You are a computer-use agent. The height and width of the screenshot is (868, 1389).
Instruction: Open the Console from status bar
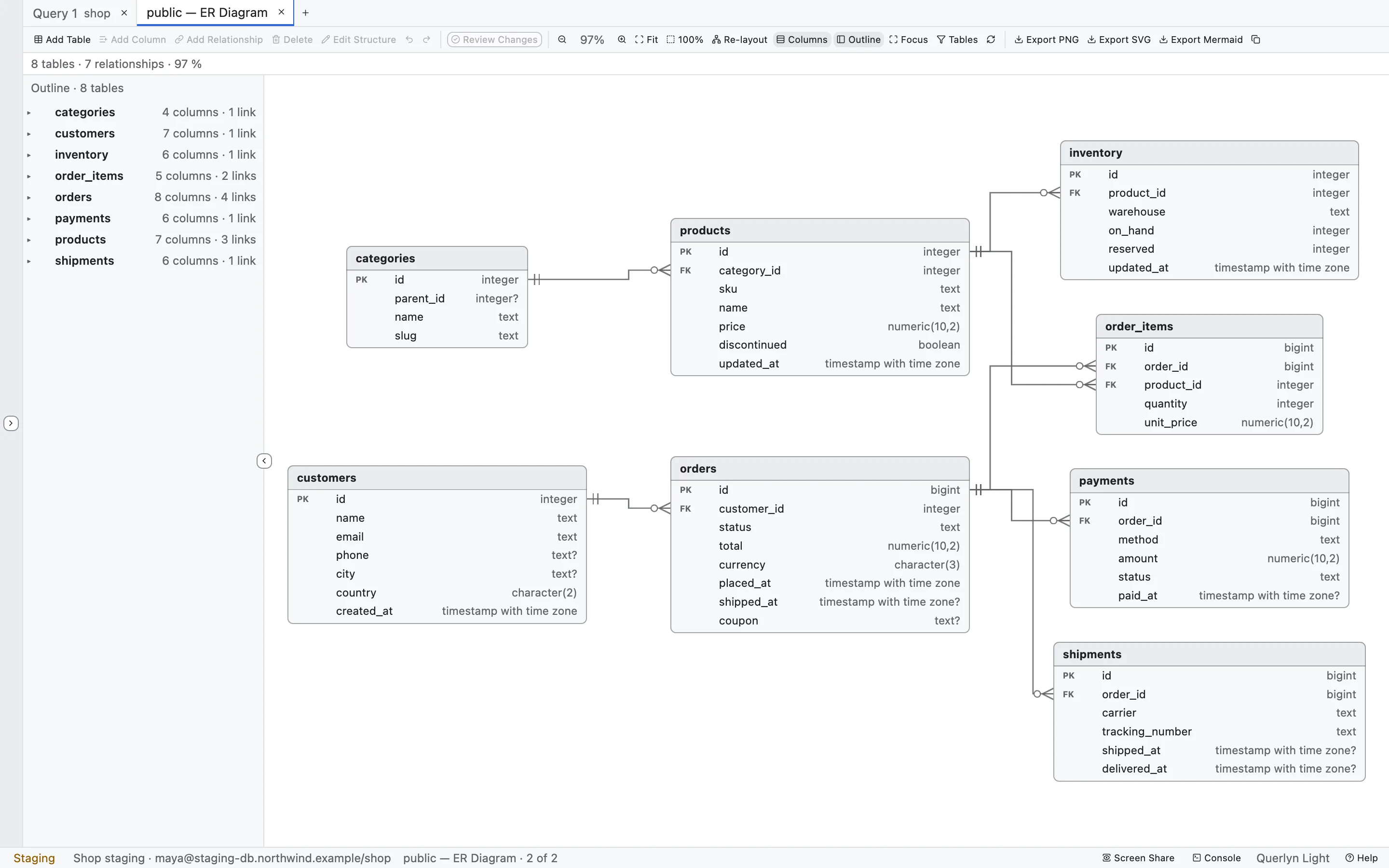[1216, 858]
